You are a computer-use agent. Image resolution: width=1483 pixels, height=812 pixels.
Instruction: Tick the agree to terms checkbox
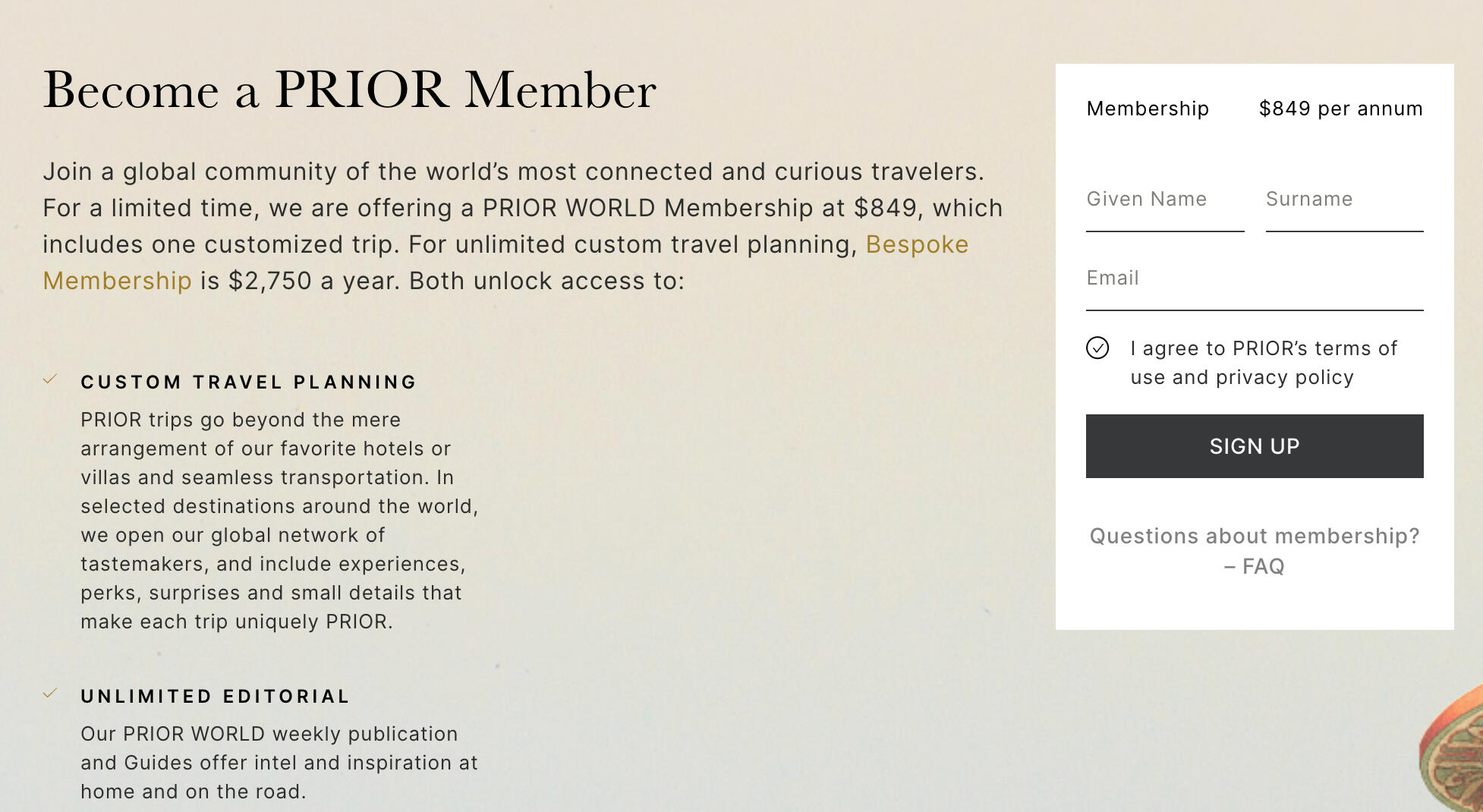tap(1097, 348)
